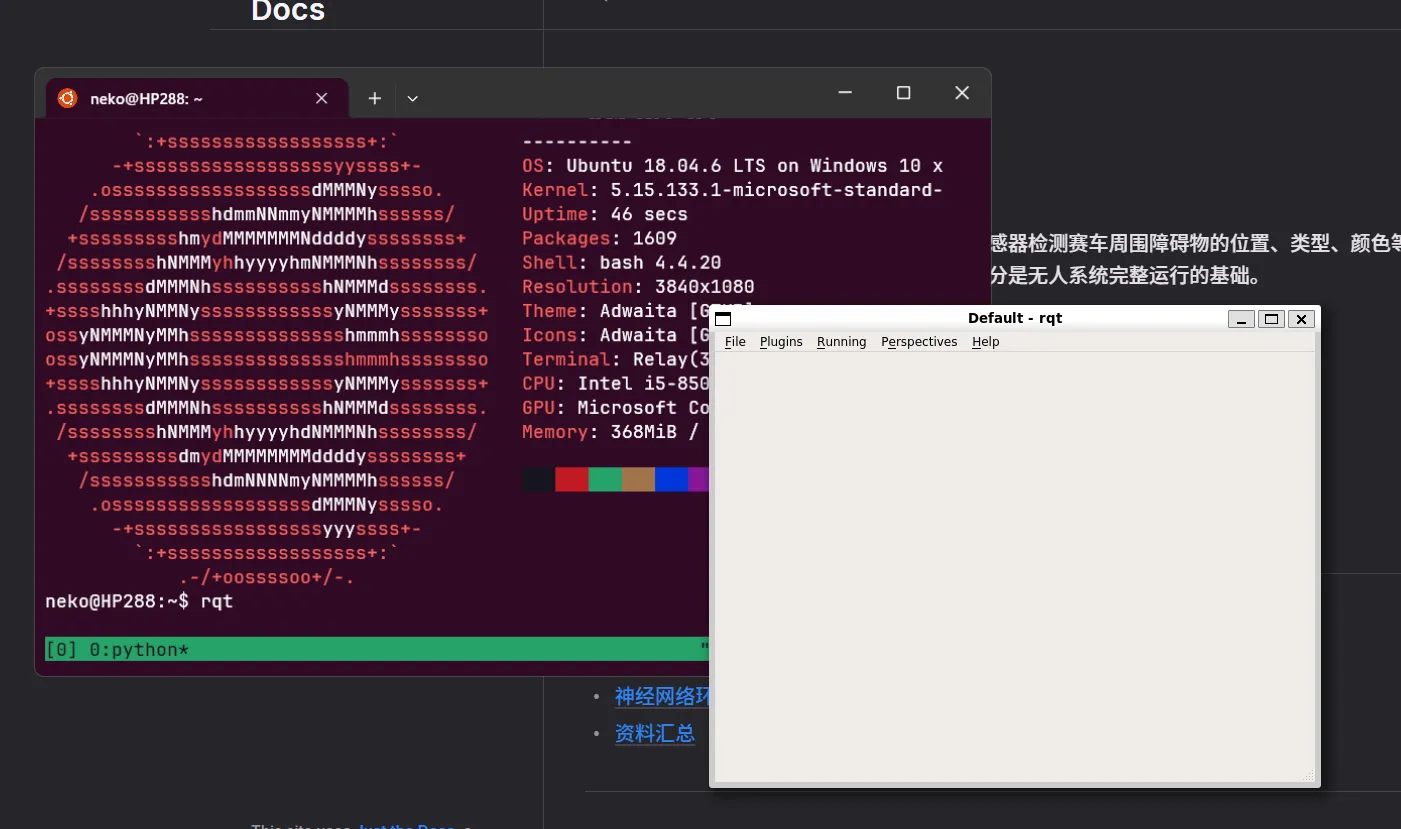
Task: Open a new terminal tab with the plus icon
Action: point(374,98)
